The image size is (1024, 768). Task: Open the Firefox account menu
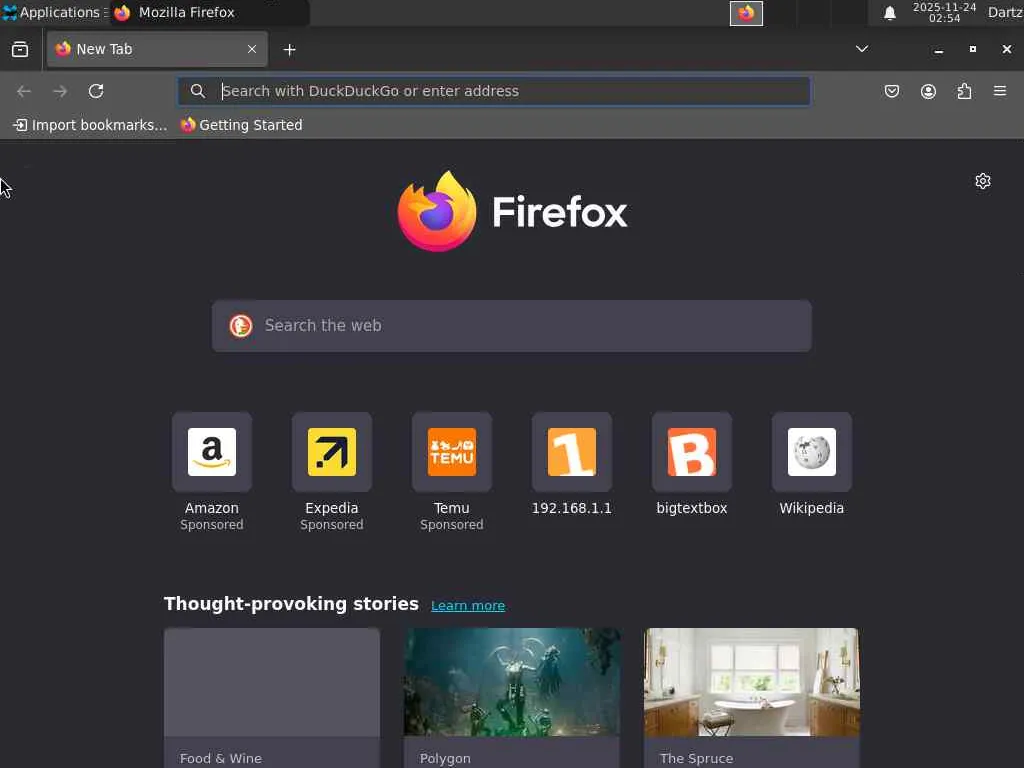[x=928, y=91]
